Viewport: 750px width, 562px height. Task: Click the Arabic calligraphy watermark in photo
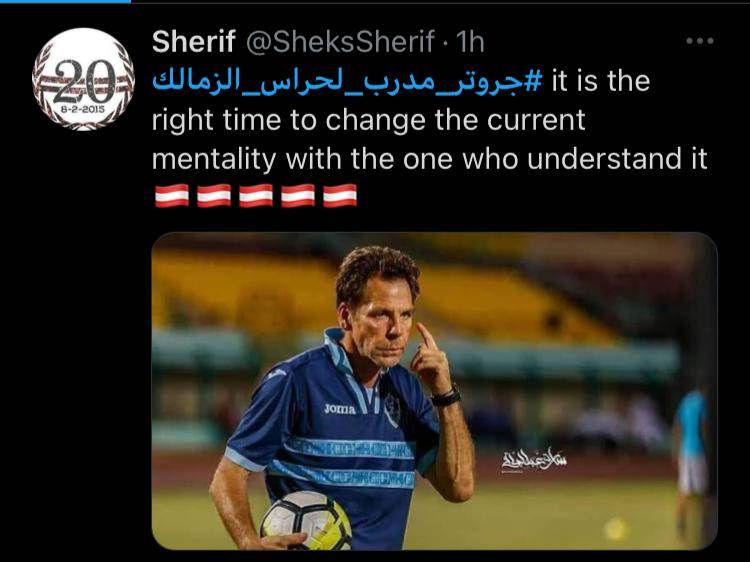click(534, 460)
